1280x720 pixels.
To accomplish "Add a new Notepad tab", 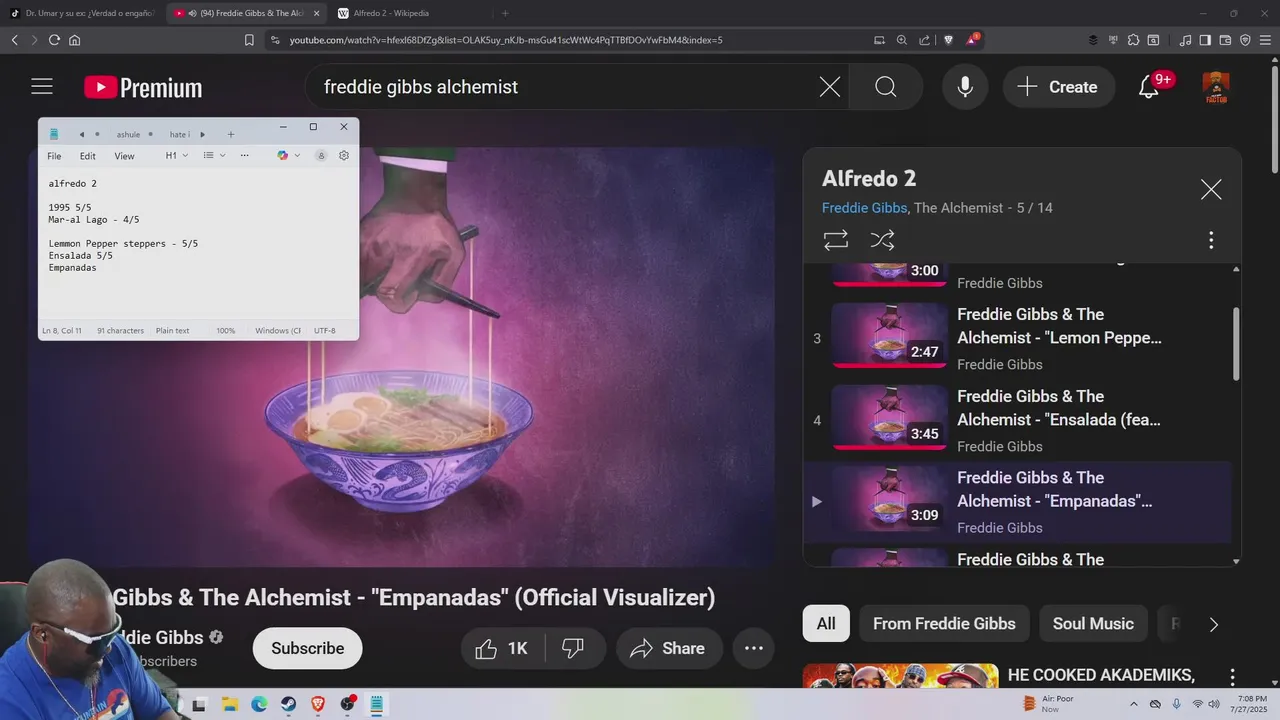I will [231, 134].
